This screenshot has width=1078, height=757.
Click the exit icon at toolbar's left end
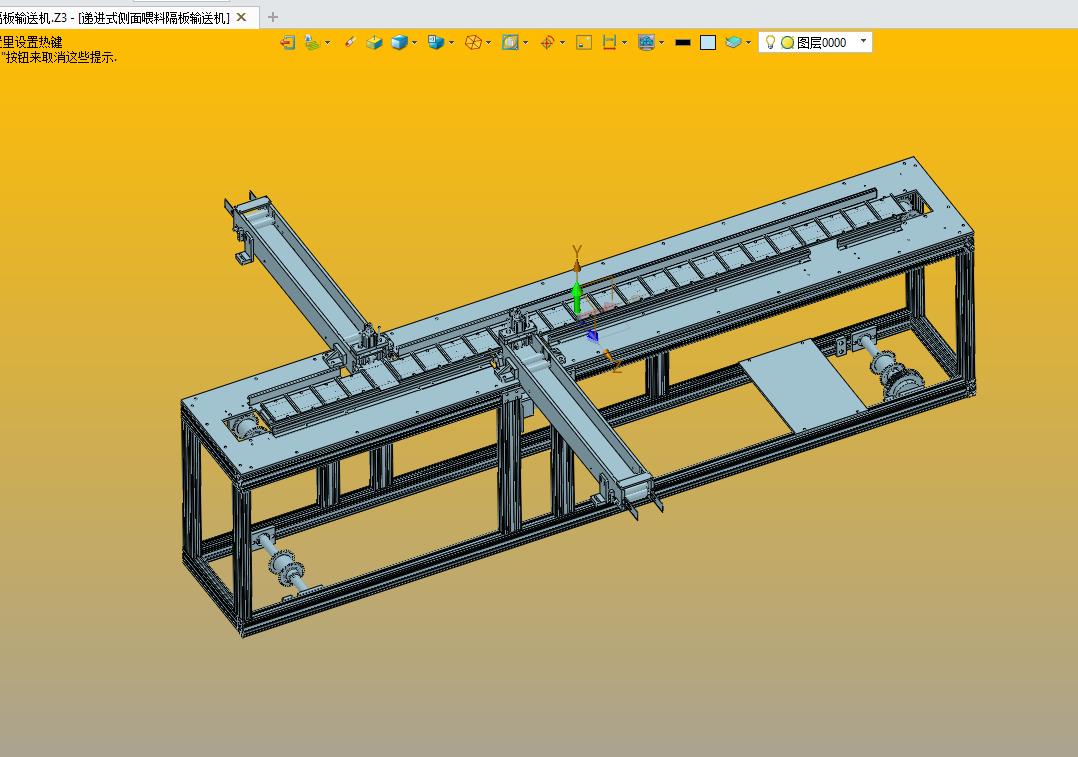coord(288,42)
